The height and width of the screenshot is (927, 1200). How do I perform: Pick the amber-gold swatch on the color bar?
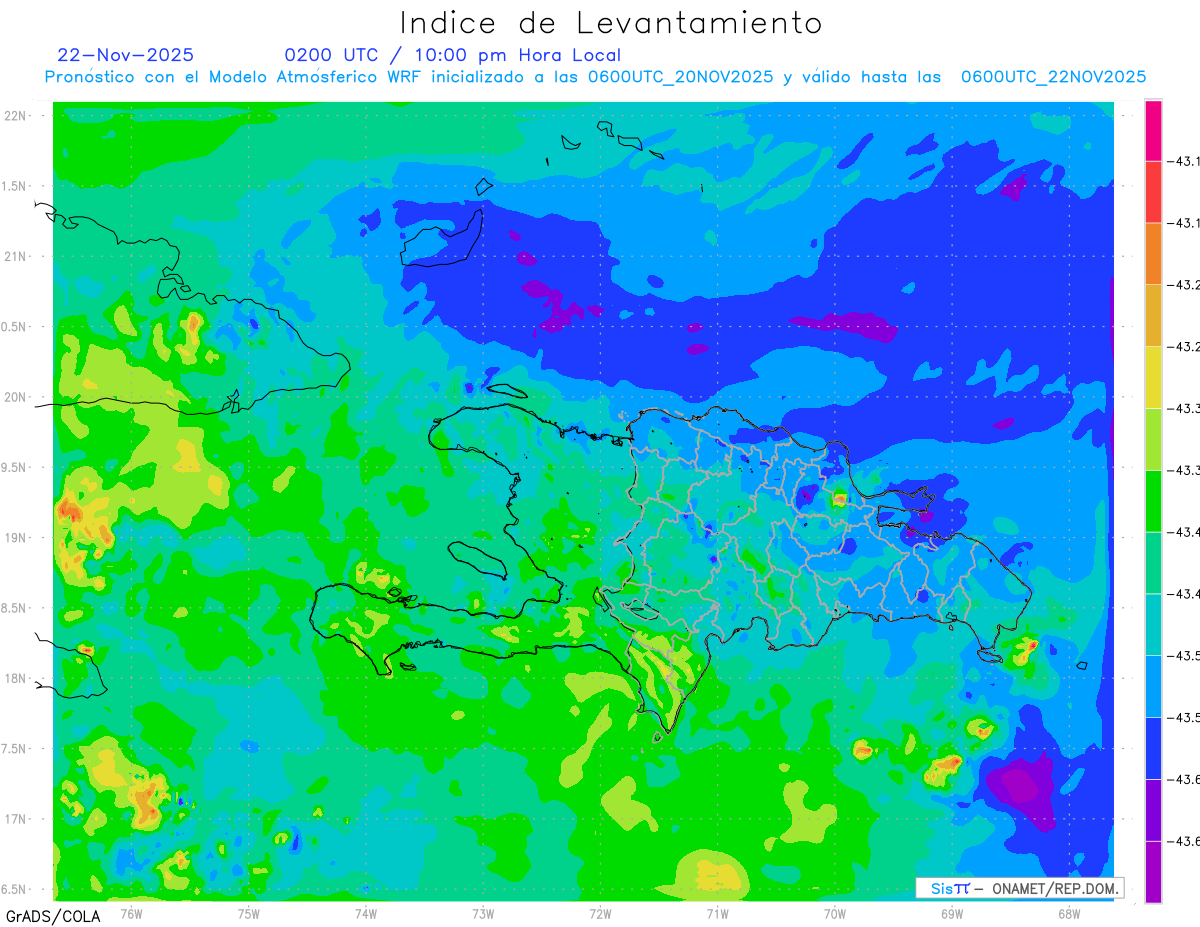pyautogui.click(x=1153, y=315)
